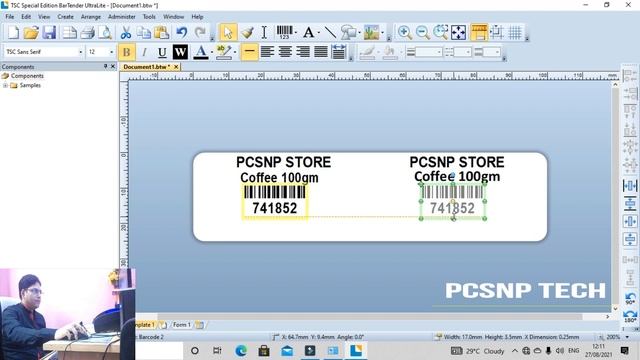Toggle the orange object snapping button
Screen dimensions: 640x360
(x=479, y=33)
